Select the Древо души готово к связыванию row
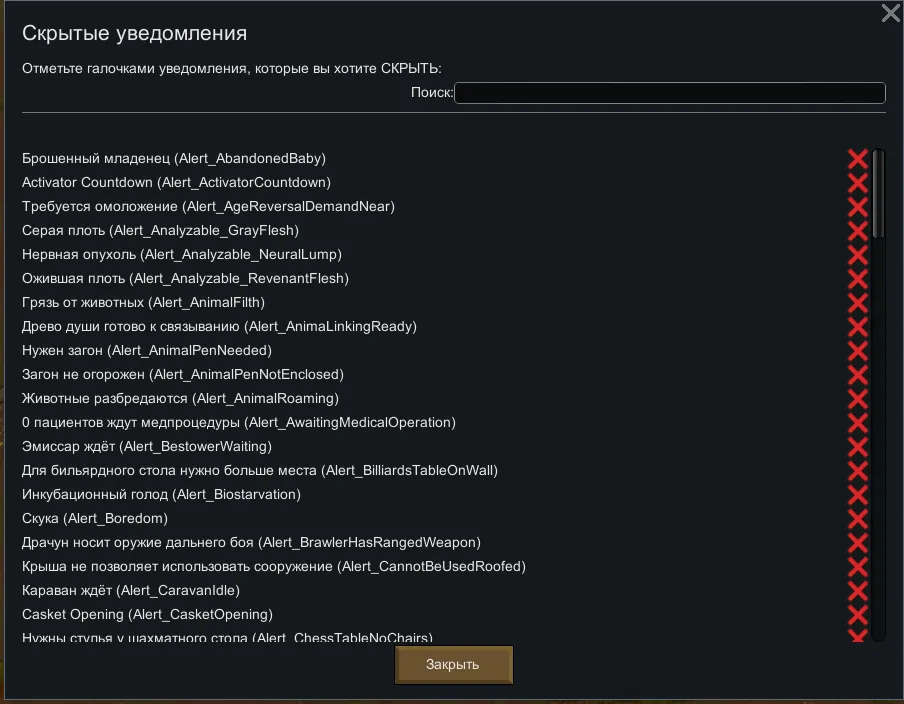 click(219, 326)
